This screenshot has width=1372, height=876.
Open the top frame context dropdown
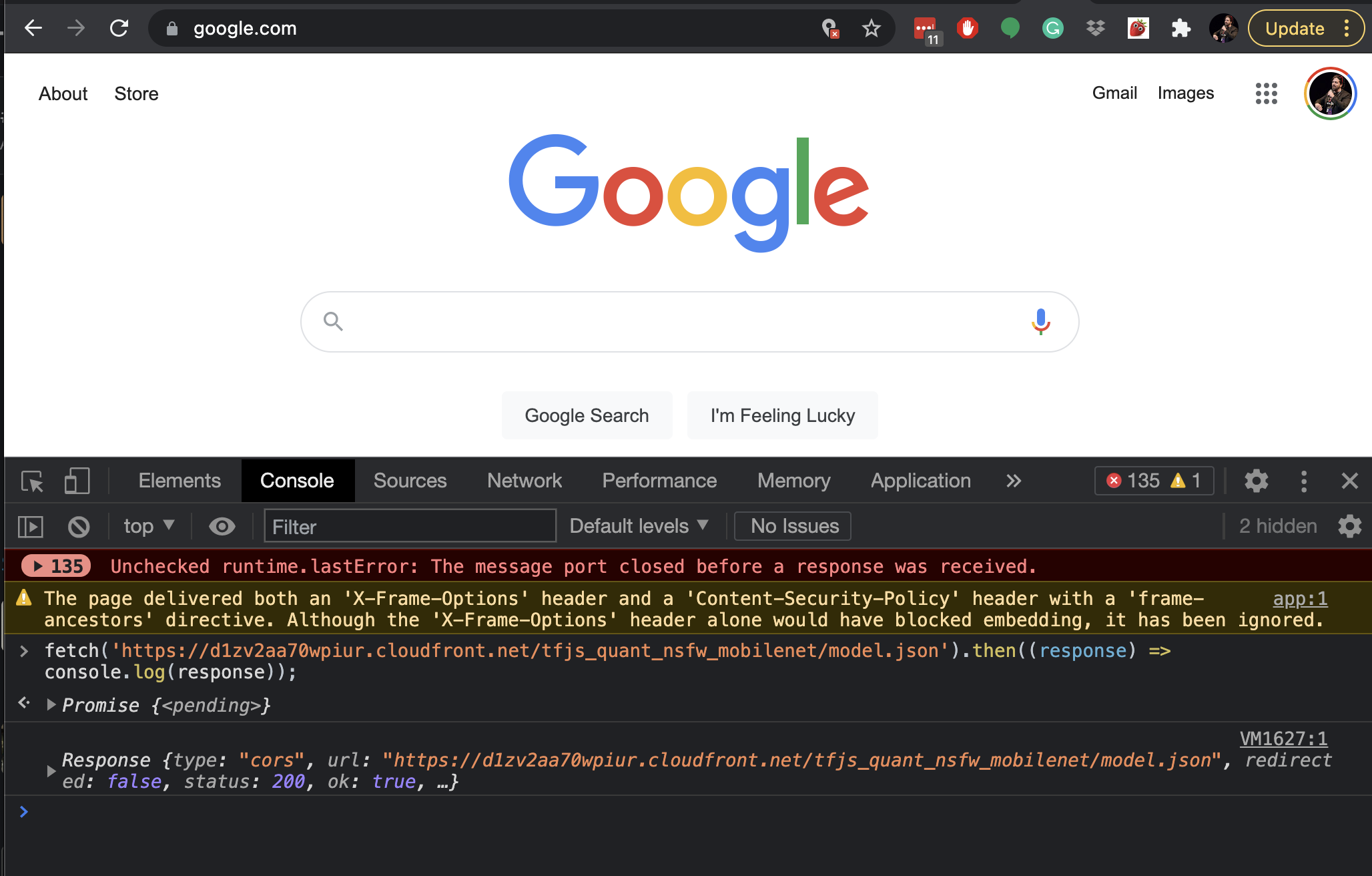point(147,526)
